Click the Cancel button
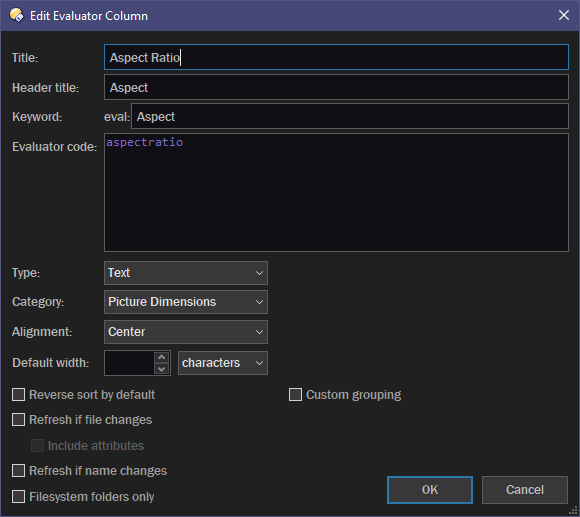Image resolution: width=580 pixels, height=517 pixels. coord(525,490)
